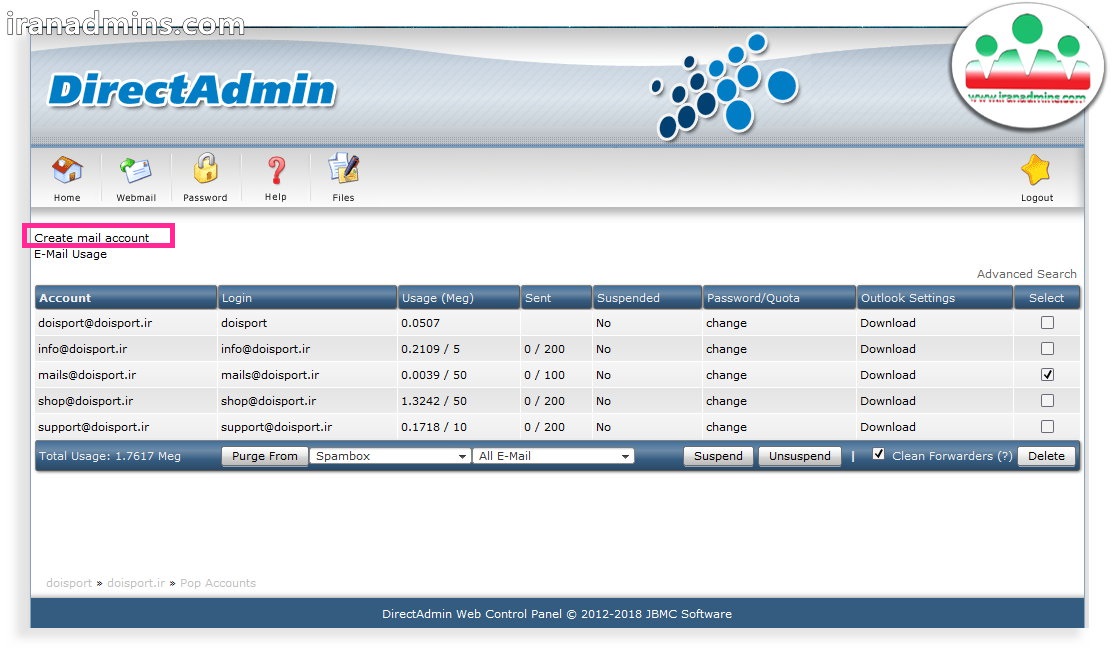Click change for shop@doisport.ir
Image resolution: width=1115 pixels, height=654 pixels.
pyautogui.click(x=726, y=402)
